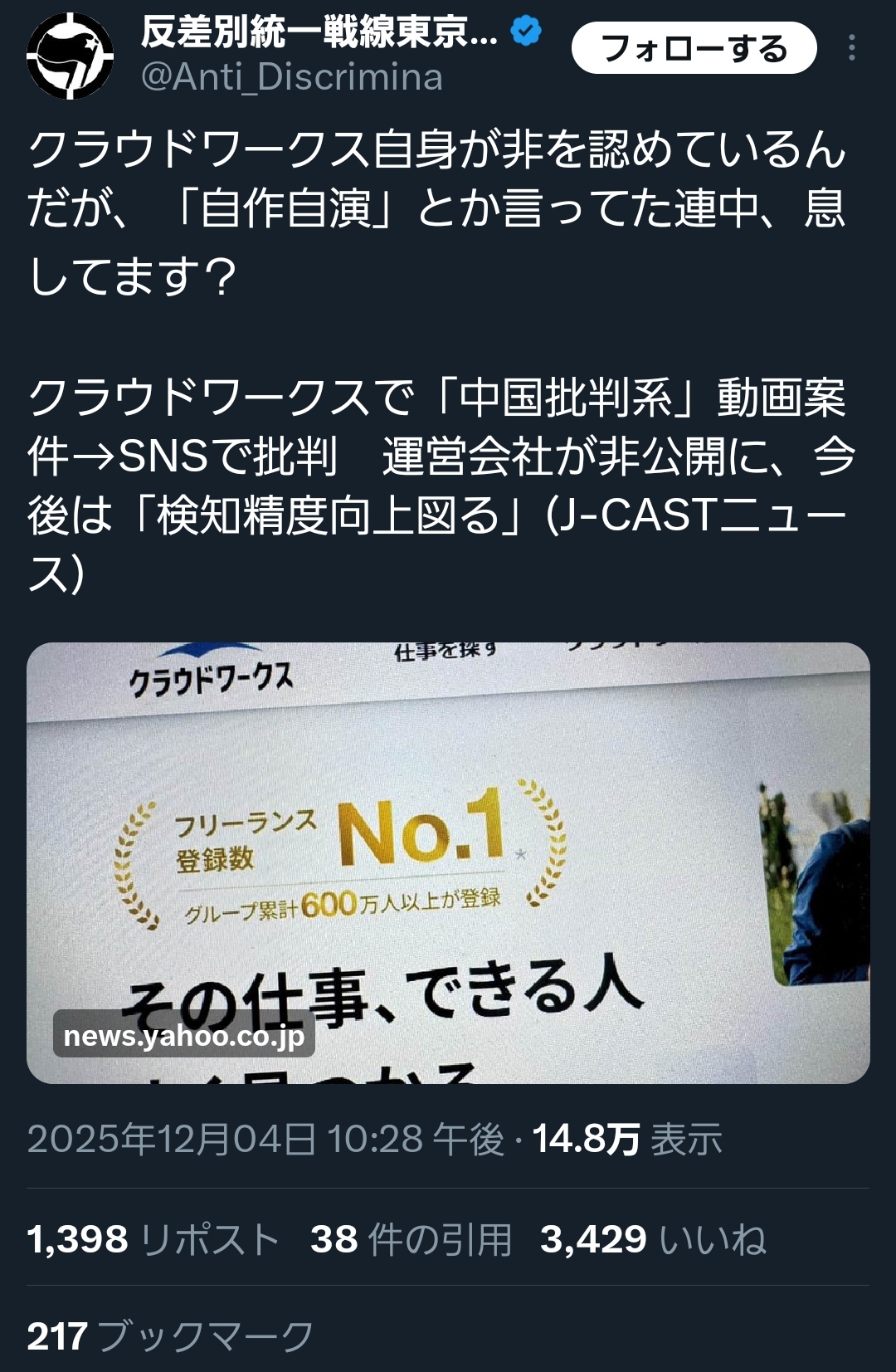Open the @Anti_Discrimina handle link

click(292, 77)
